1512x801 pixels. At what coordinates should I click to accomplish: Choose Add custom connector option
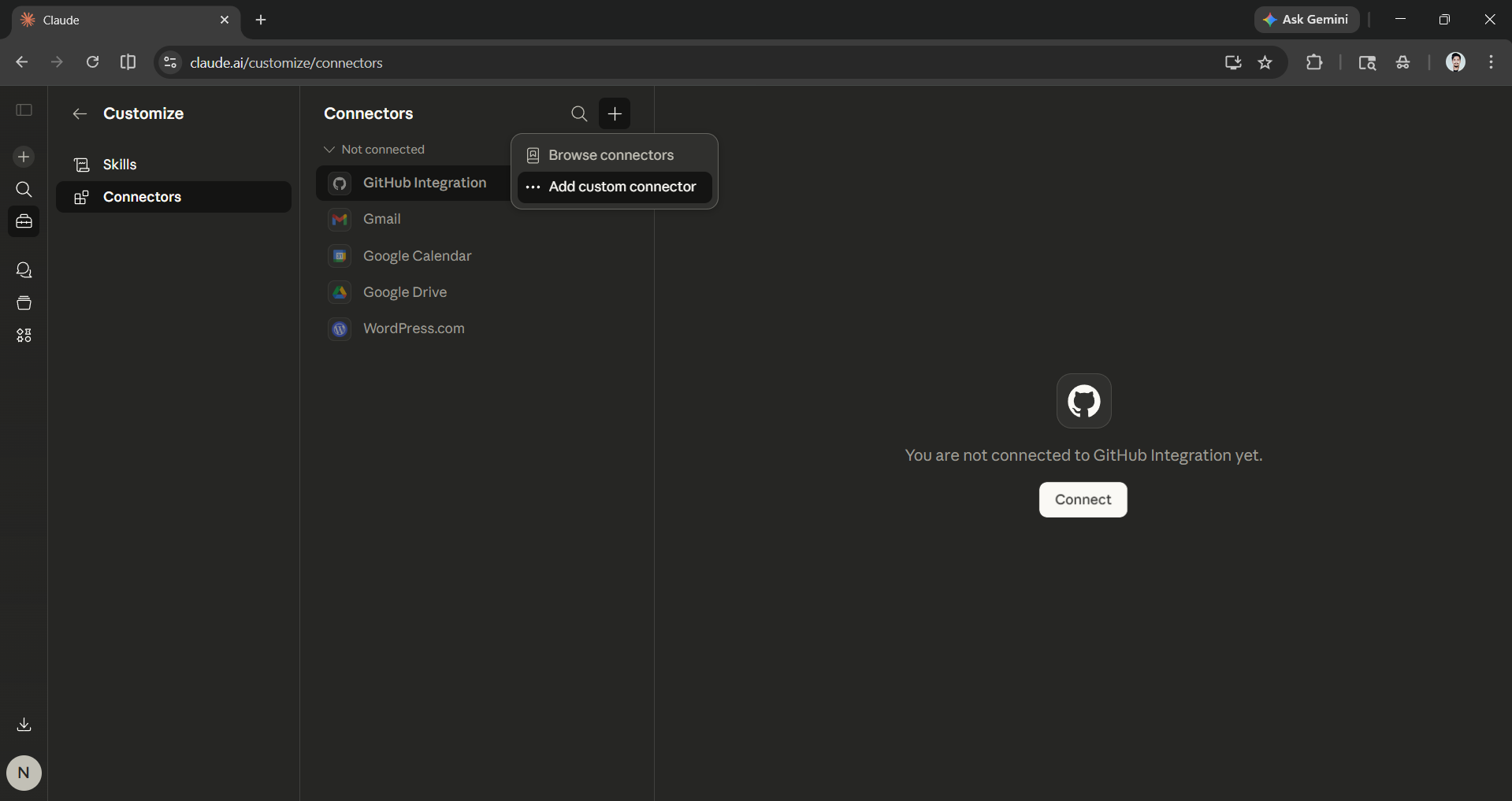[x=615, y=187]
